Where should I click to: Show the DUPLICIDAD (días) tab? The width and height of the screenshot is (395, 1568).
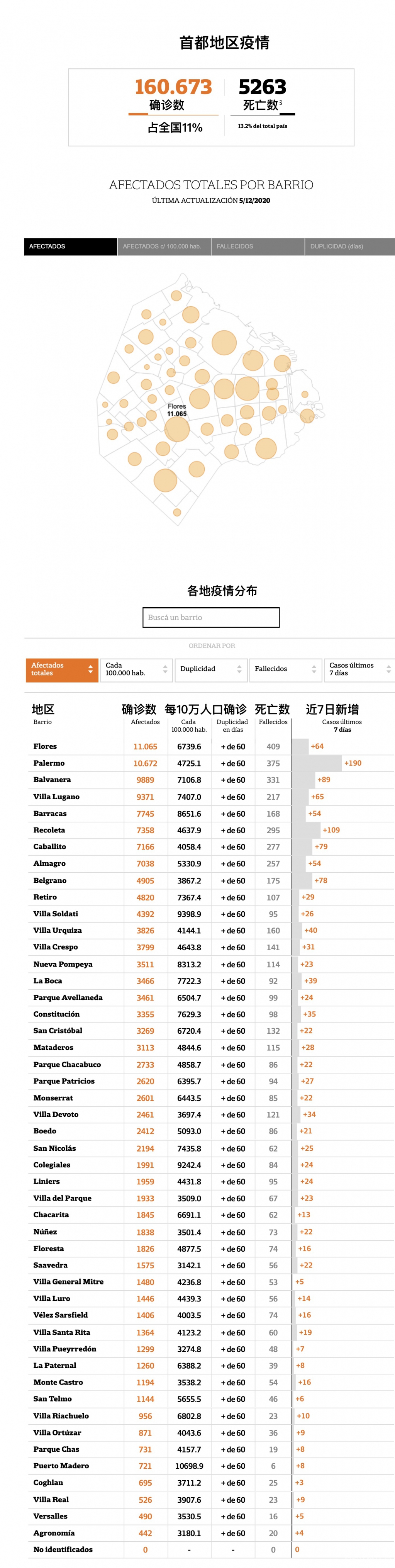(349, 246)
